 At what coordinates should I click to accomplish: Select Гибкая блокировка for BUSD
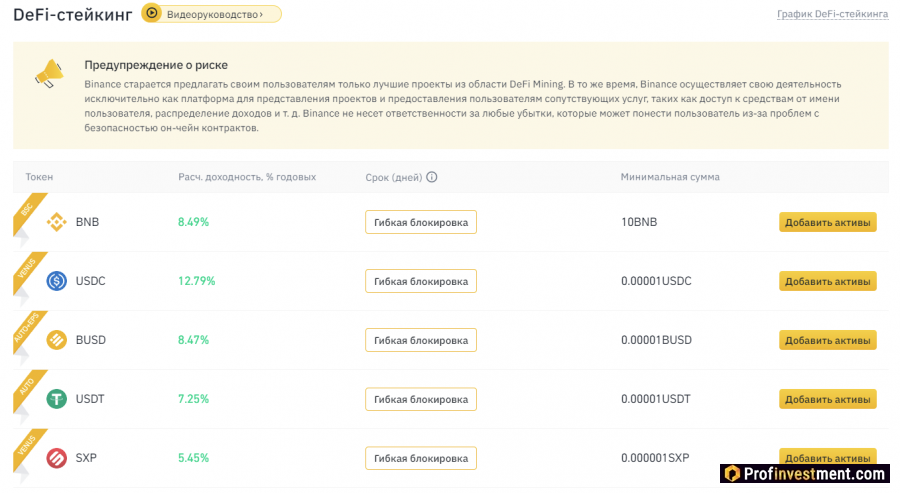[421, 340]
